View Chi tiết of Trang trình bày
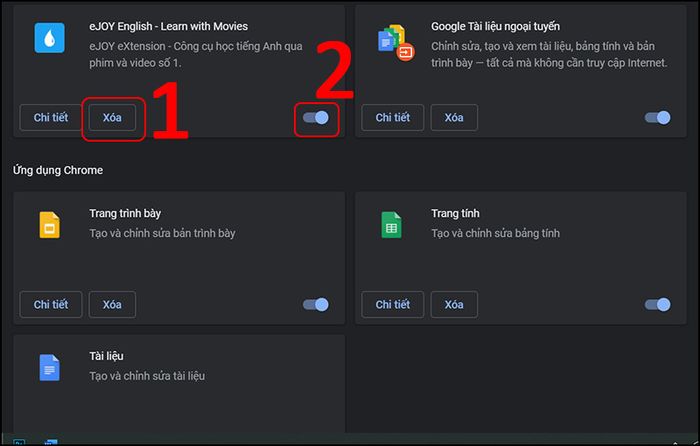This screenshot has height=446, width=700. 51,304
